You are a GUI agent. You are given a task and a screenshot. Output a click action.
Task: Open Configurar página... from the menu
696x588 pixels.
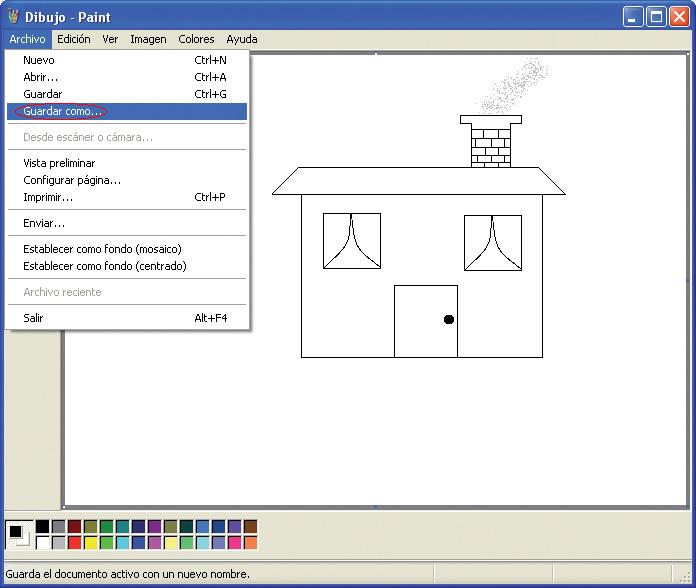pos(127,180)
